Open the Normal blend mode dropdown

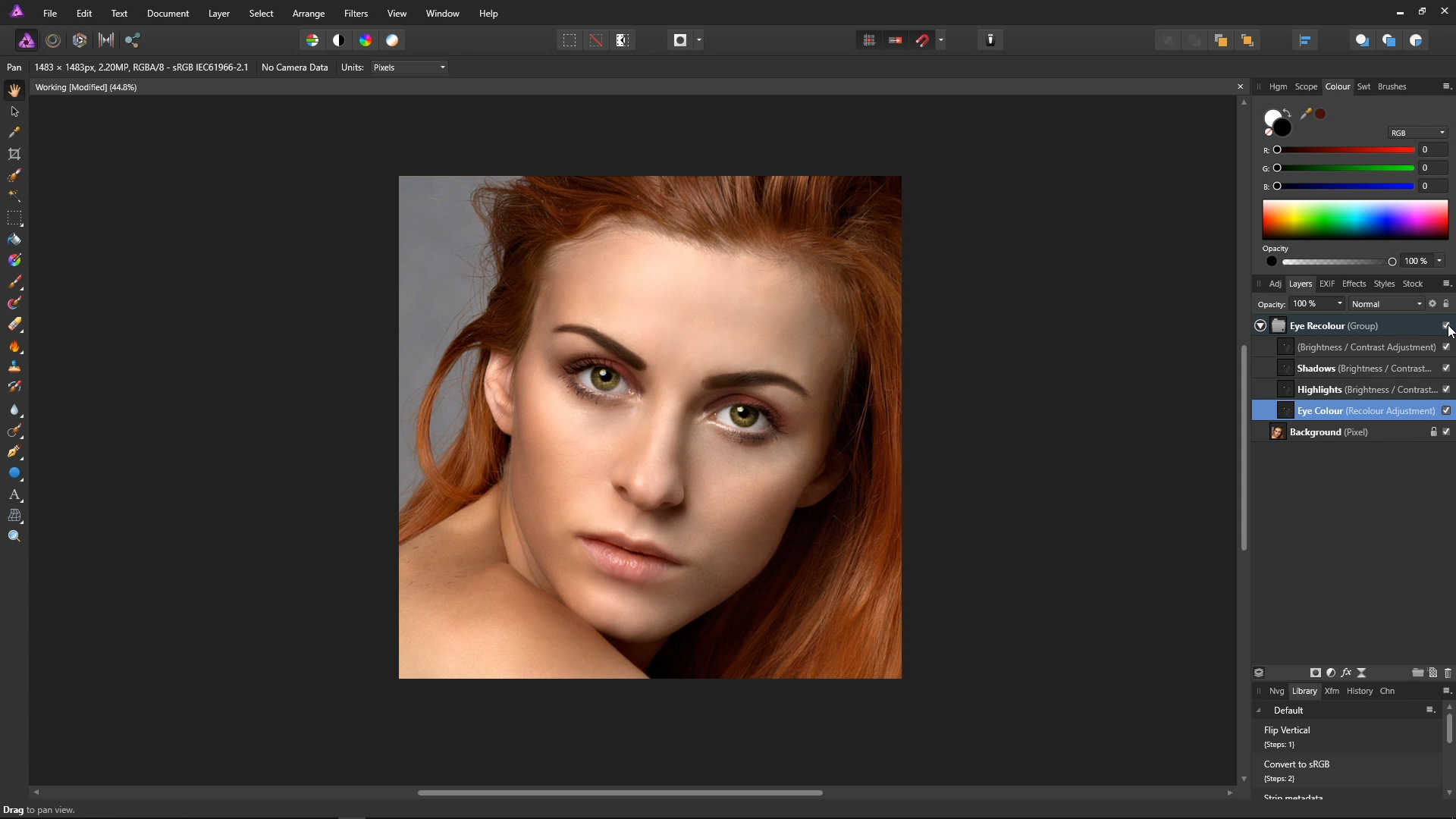[x=1386, y=304]
